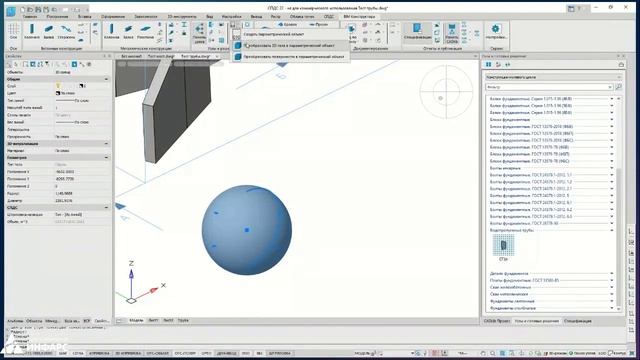Collapse the СПДС properties section
This screenshot has height=360, width=640.
[107, 208]
